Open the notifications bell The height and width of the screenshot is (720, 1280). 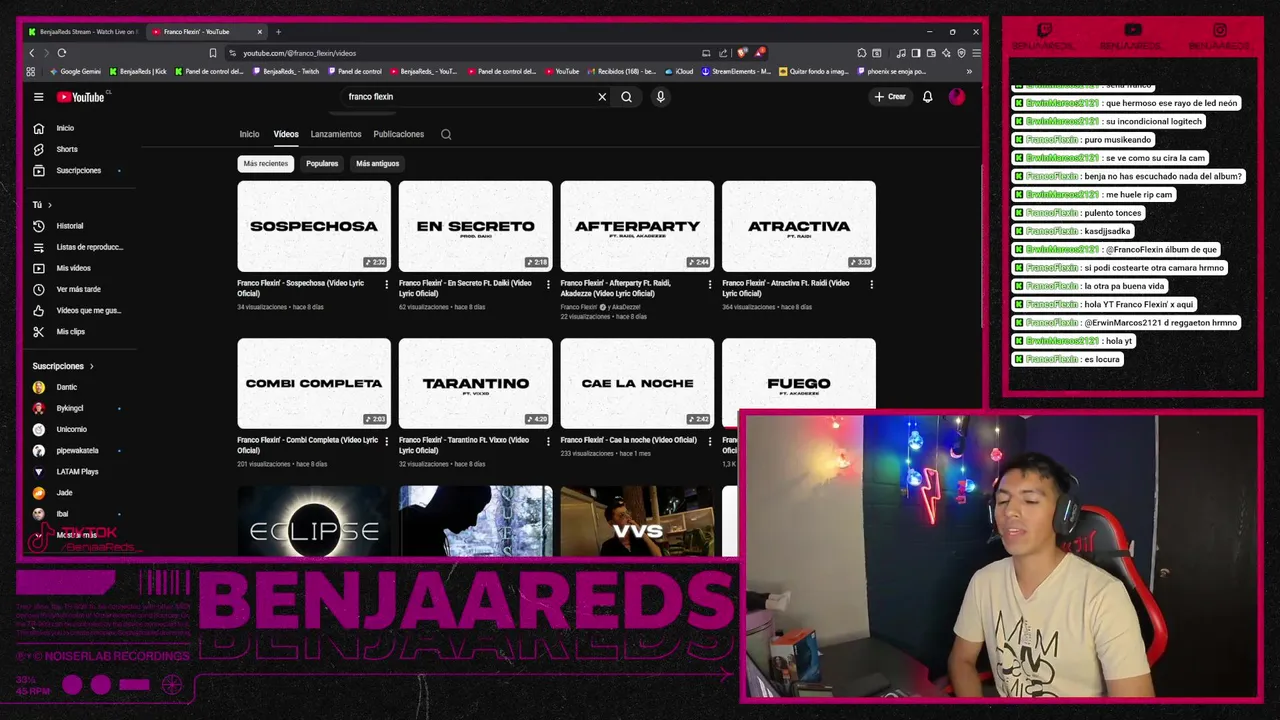click(x=927, y=97)
